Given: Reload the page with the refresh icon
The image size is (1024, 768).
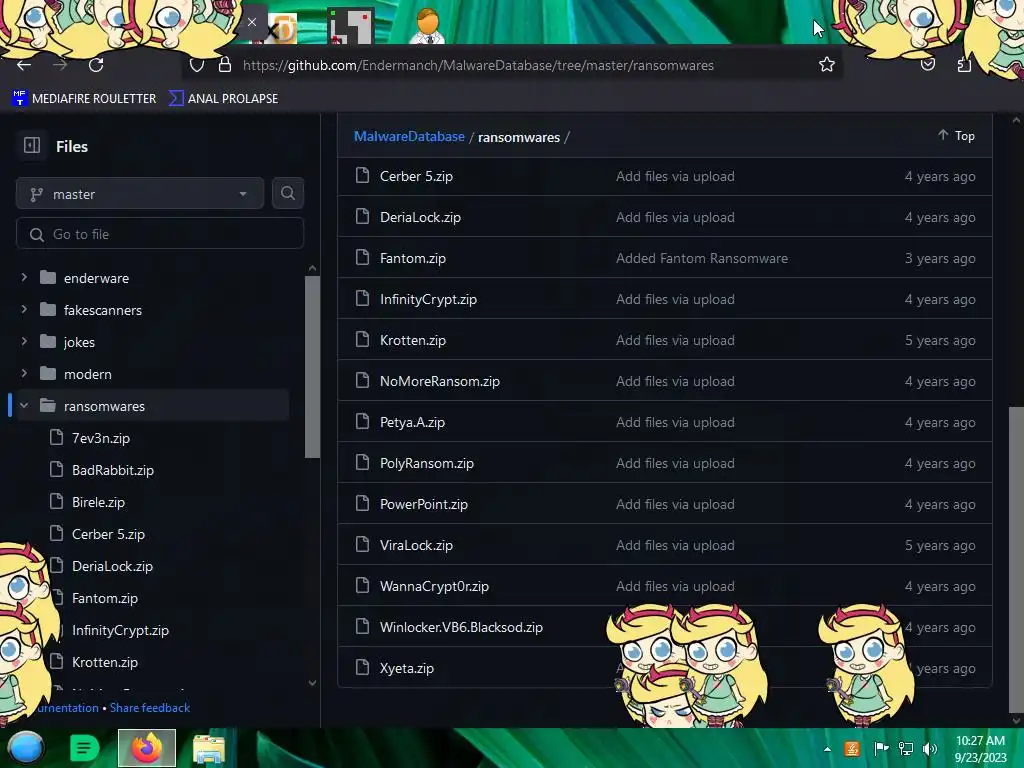Looking at the screenshot, I should [x=96, y=65].
